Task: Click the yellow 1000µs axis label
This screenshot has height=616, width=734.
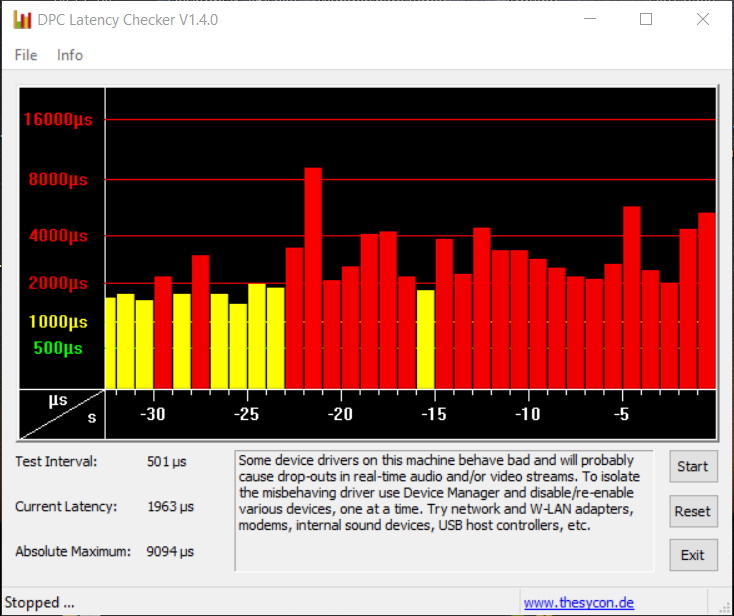Action: (58, 322)
